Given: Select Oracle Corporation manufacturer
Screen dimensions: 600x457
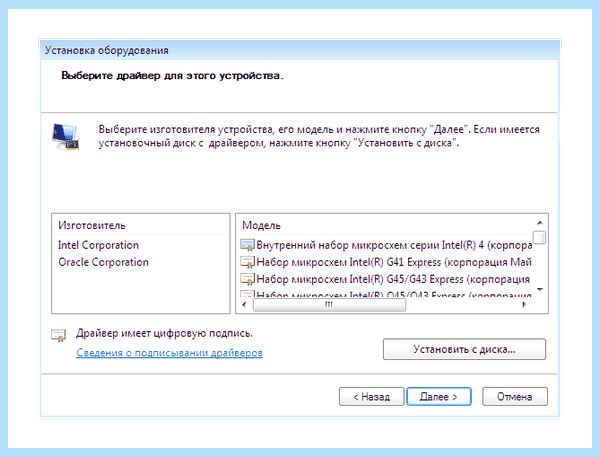Looking at the screenshot, I should coord(103,262).
